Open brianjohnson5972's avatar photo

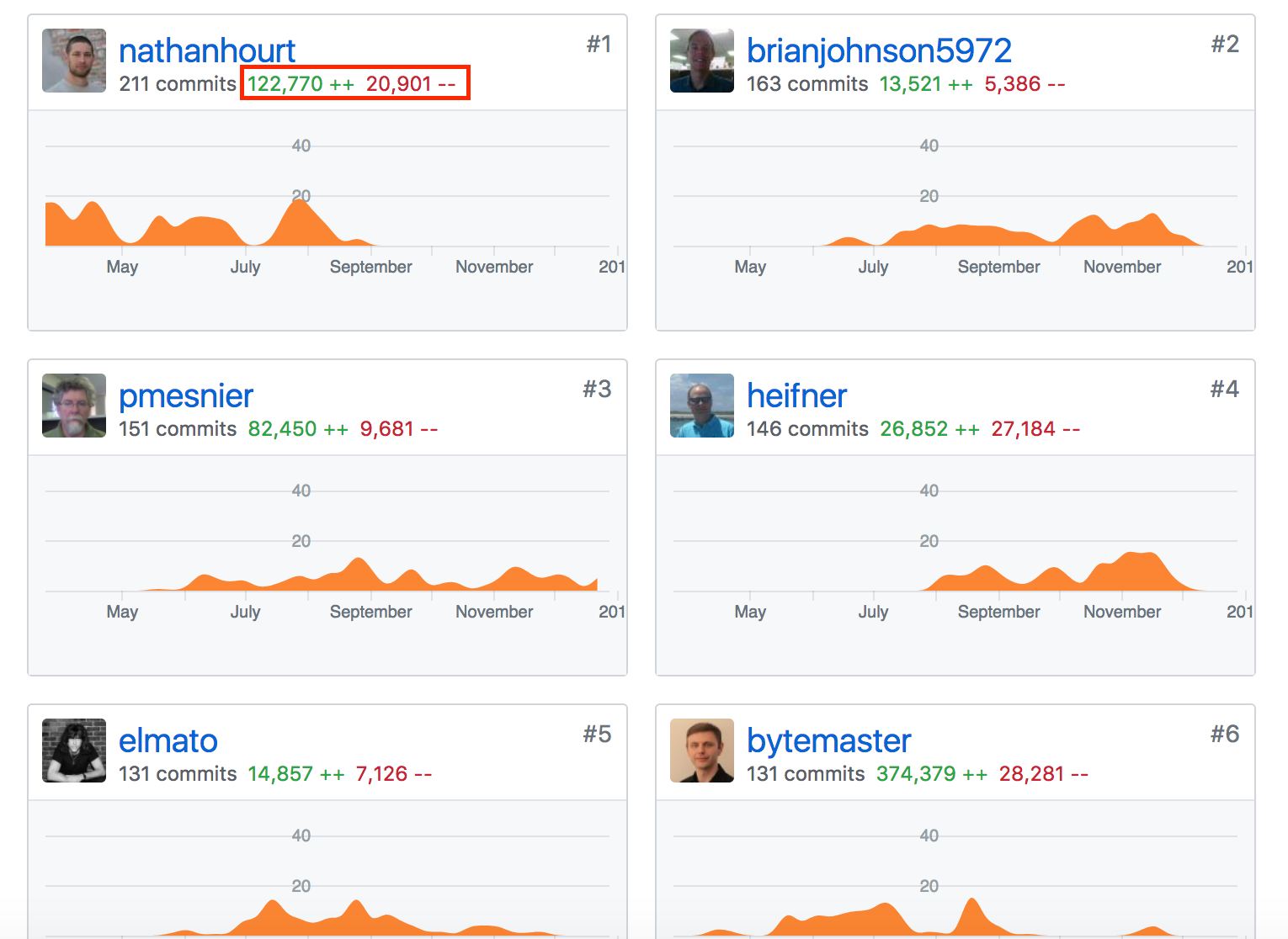click(702, 61)
